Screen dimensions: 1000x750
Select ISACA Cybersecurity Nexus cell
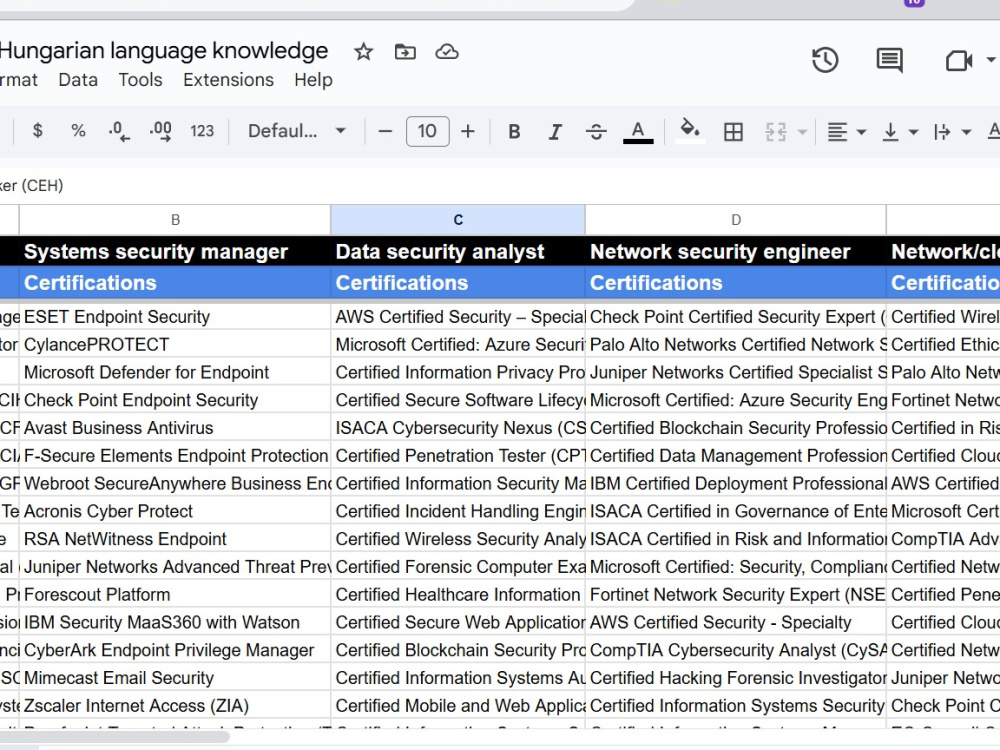458,428
